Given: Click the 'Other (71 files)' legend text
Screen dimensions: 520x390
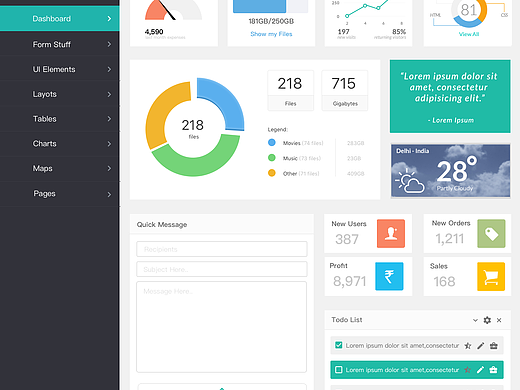Looking at the screenshot, I should (x=301, y=173).
